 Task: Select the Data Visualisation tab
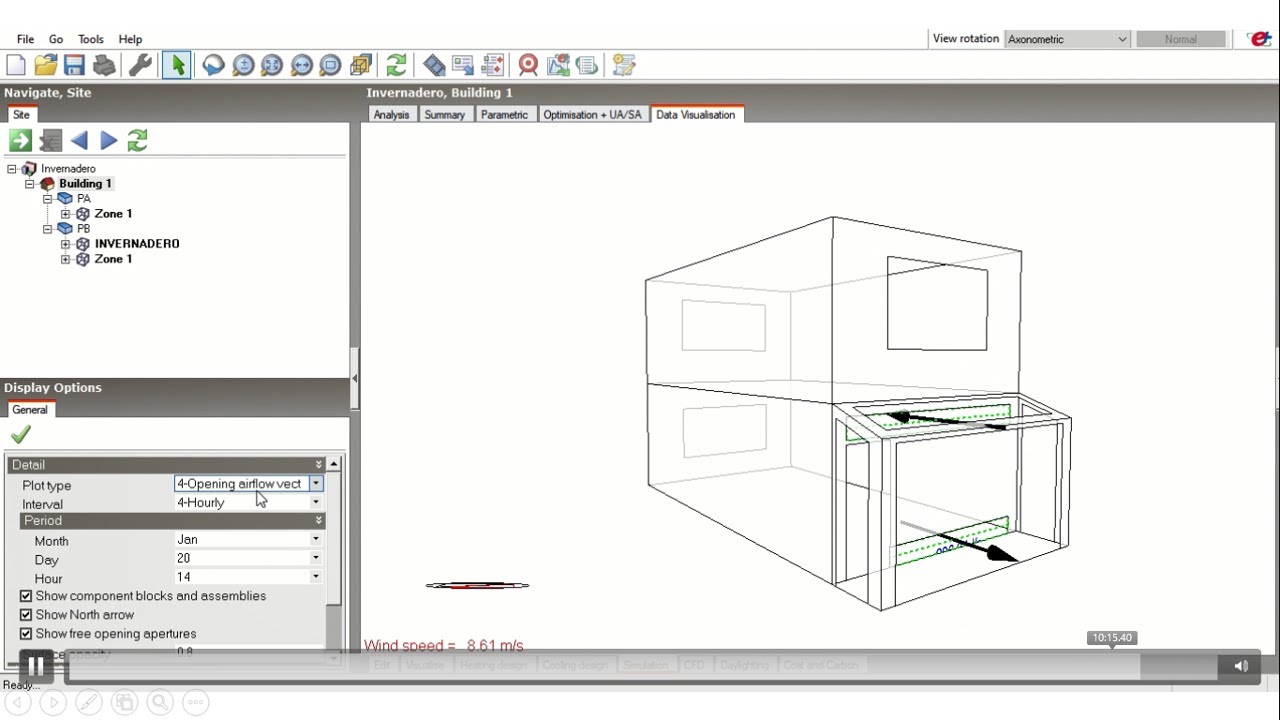695,115
